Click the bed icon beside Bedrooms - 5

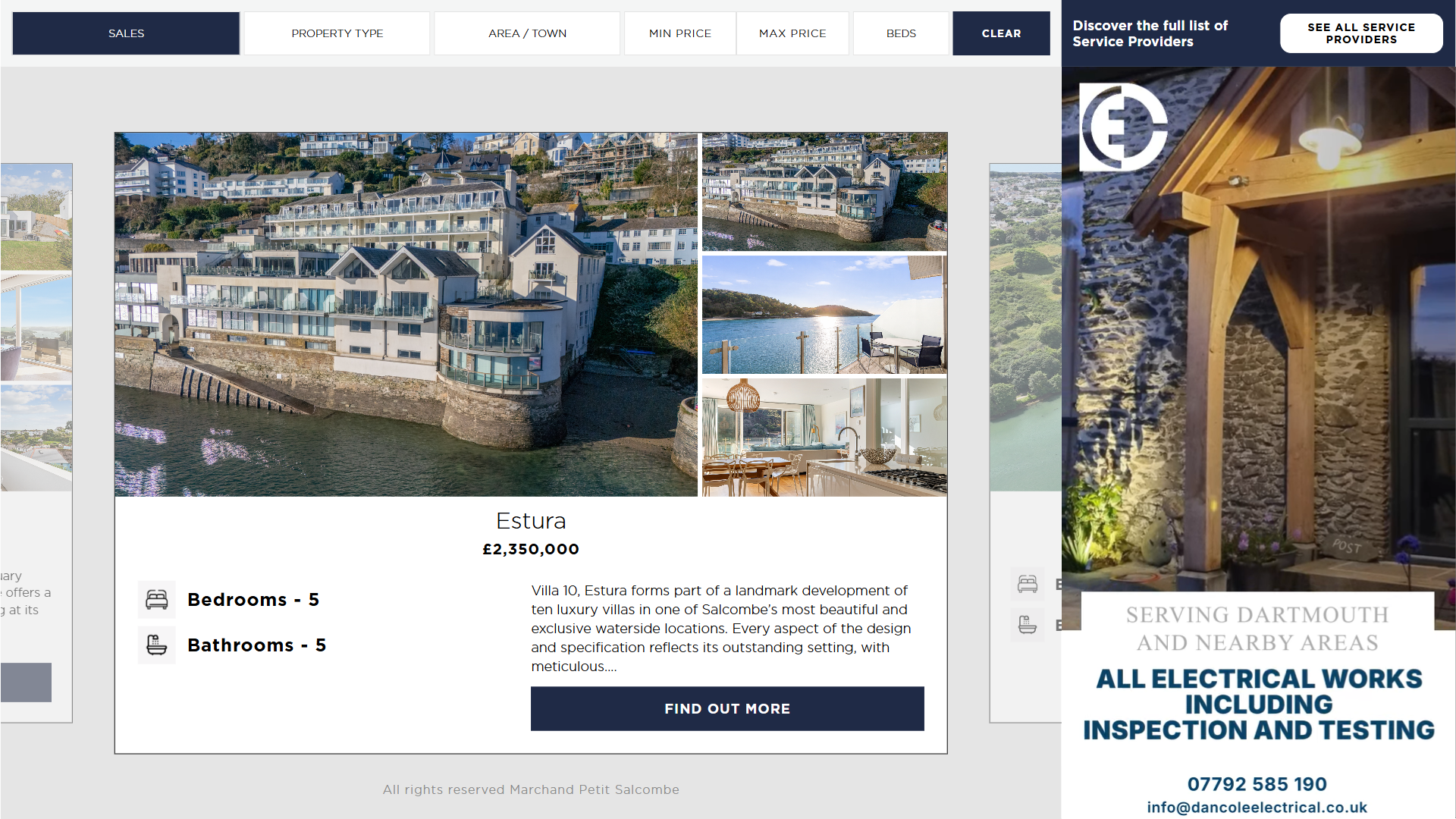pyautogui.click(x=157, y=600)
